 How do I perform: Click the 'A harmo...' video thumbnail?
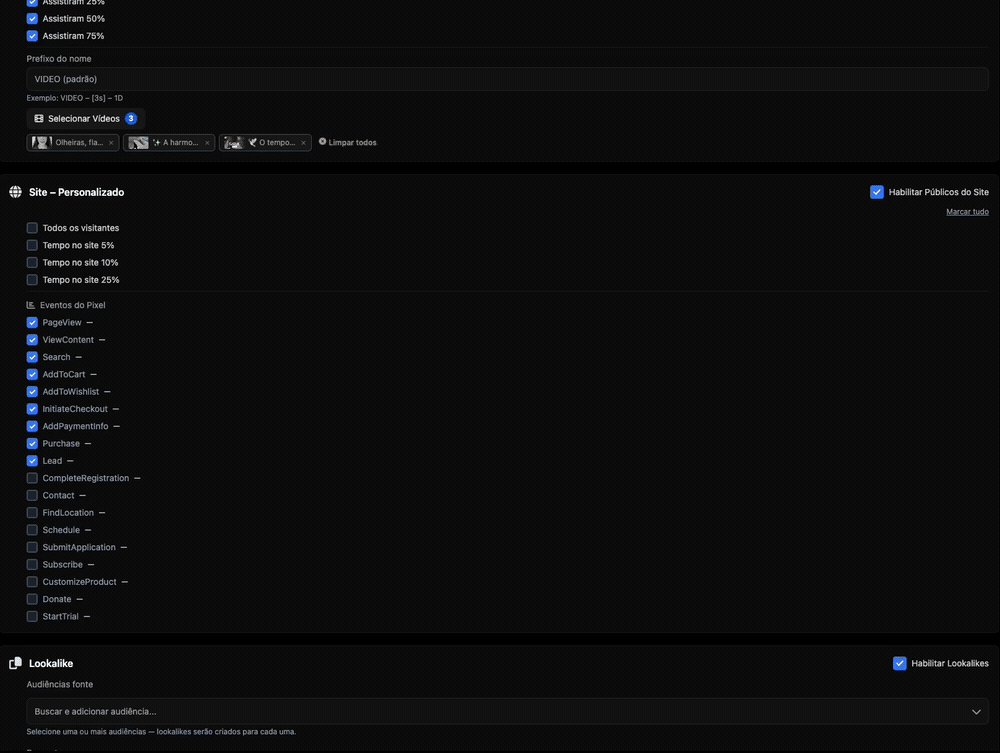tap(138, 143)
